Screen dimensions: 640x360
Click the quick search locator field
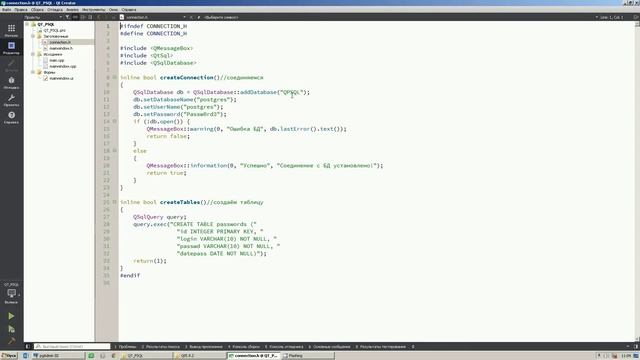72,347
